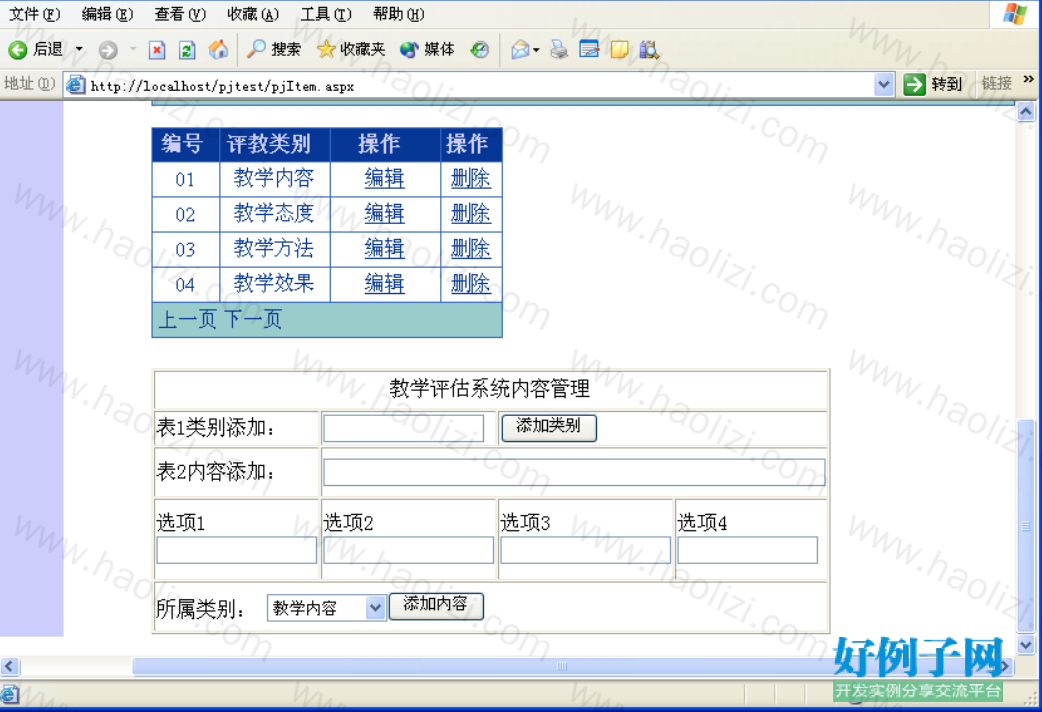Click 编辑 link for 教学内容 row

(384, 178)
